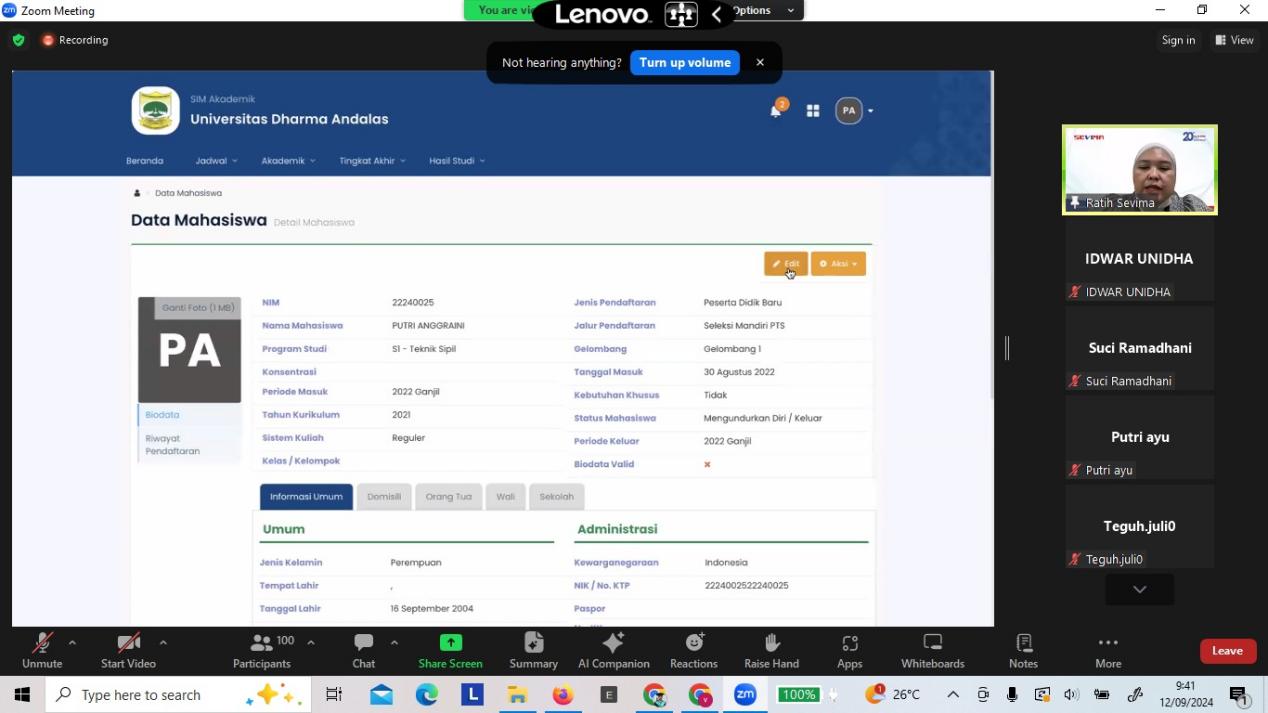The width and height of the screenshot is (1268, 713).
Task: Open the Reactions menu
Action: pos(693,650)
